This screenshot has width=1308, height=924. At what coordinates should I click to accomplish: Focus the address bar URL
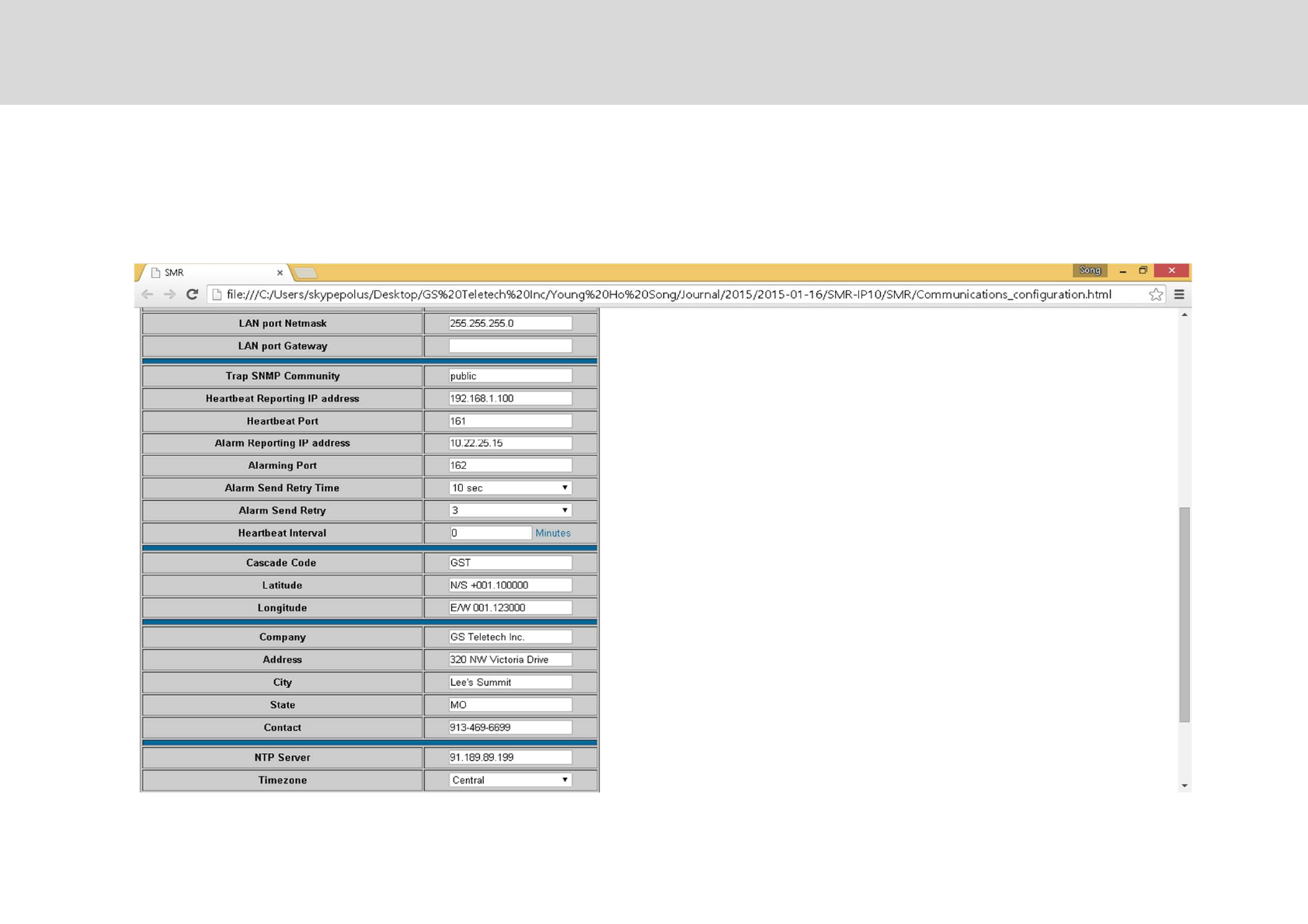(669, 294)
